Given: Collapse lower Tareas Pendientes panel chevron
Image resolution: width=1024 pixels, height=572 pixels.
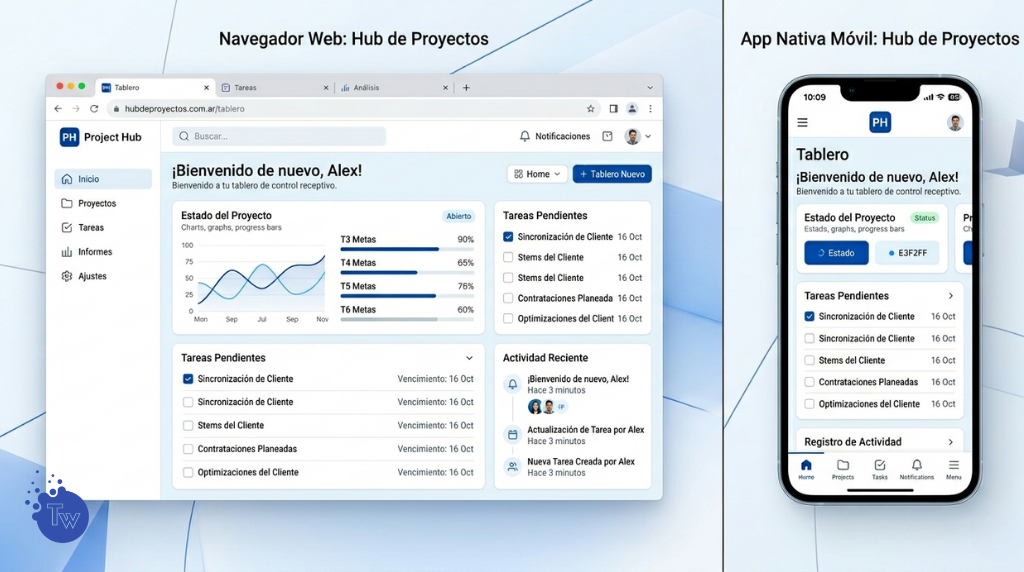Looking at the screenshot, I should [x=469, y=358].
